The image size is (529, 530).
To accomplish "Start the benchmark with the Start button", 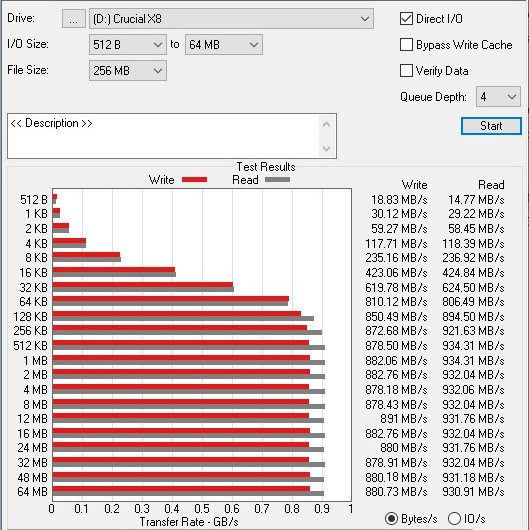I will [x=491, y=126].
